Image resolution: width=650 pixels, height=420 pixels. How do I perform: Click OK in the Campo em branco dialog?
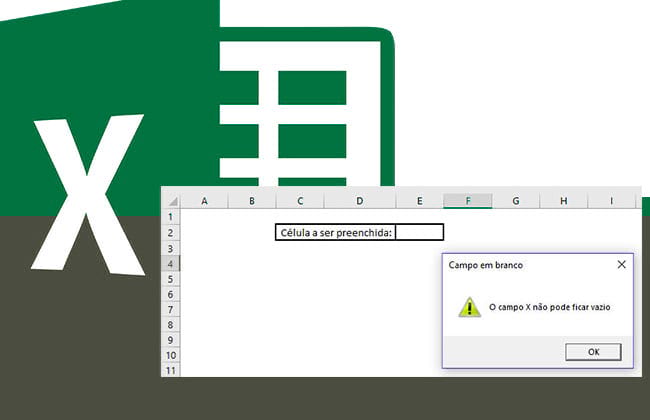[593, 352]
